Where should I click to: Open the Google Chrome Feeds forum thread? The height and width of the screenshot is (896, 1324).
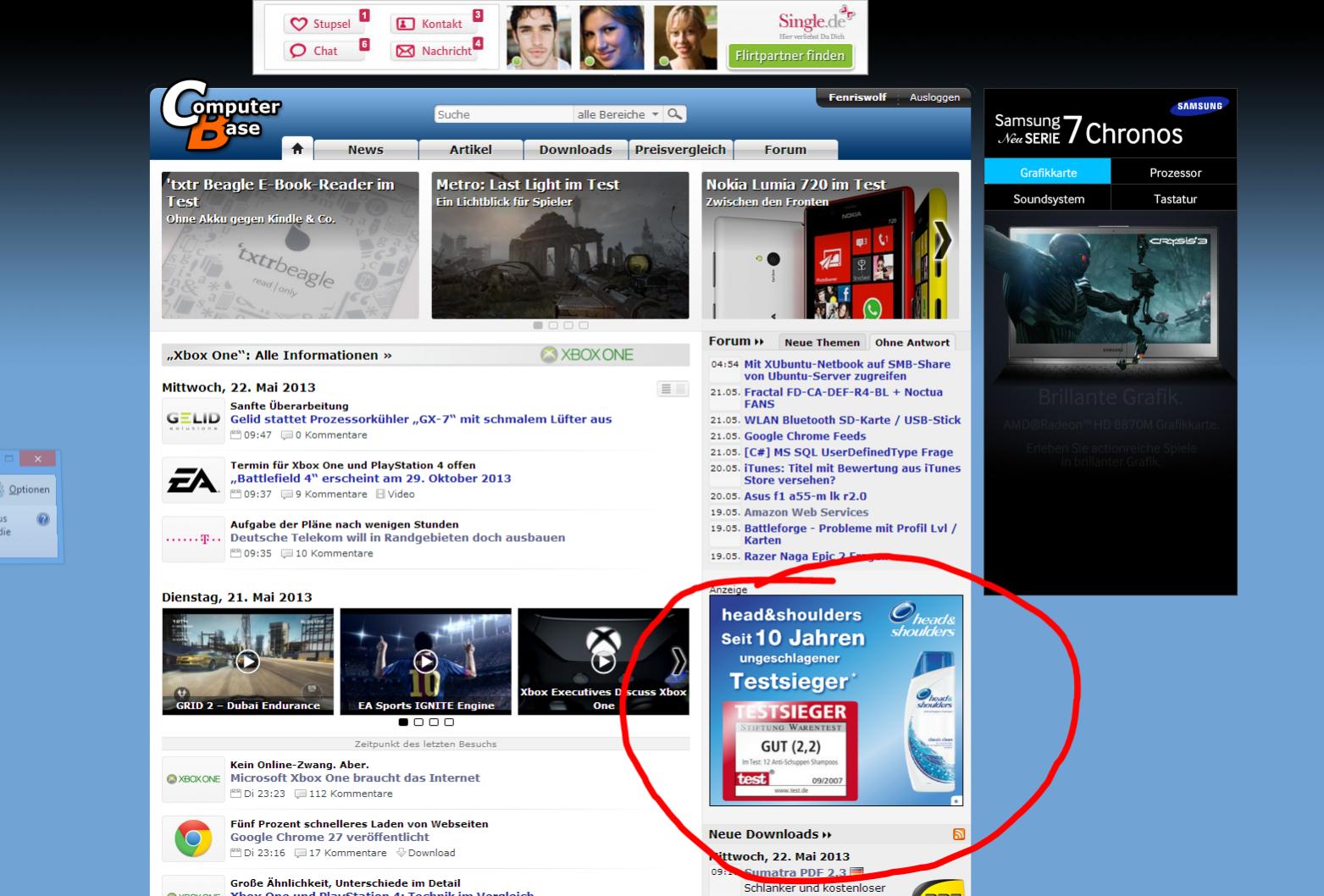pyautogui.click(x=805, y=436)
